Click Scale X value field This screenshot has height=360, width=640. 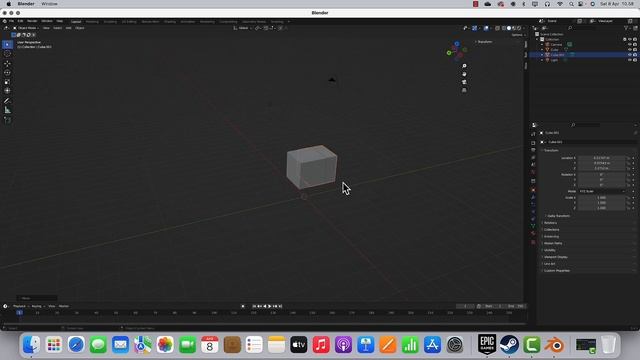coord(602,198)
